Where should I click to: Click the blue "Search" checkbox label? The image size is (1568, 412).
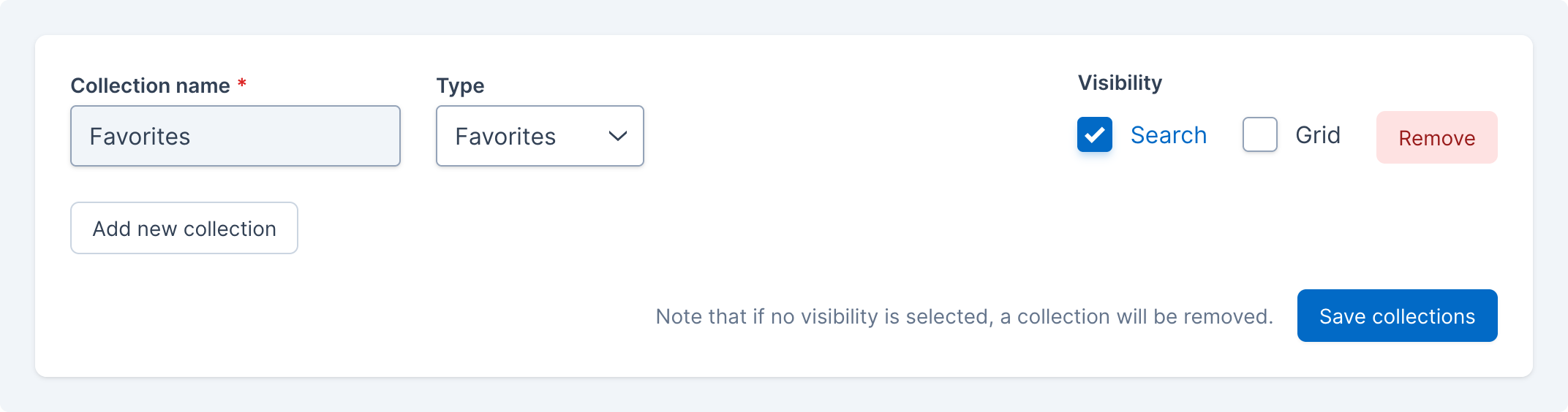[x=1168, y=135]
